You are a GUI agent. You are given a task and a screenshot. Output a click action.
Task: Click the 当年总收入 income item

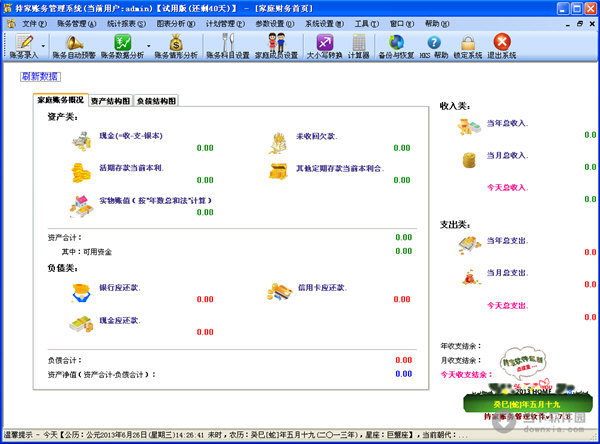click(x=506, y=124)
